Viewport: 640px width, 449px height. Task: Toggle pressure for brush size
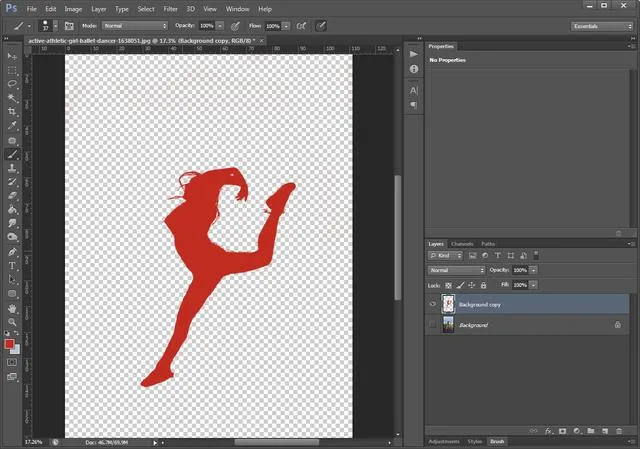[321, 26]
